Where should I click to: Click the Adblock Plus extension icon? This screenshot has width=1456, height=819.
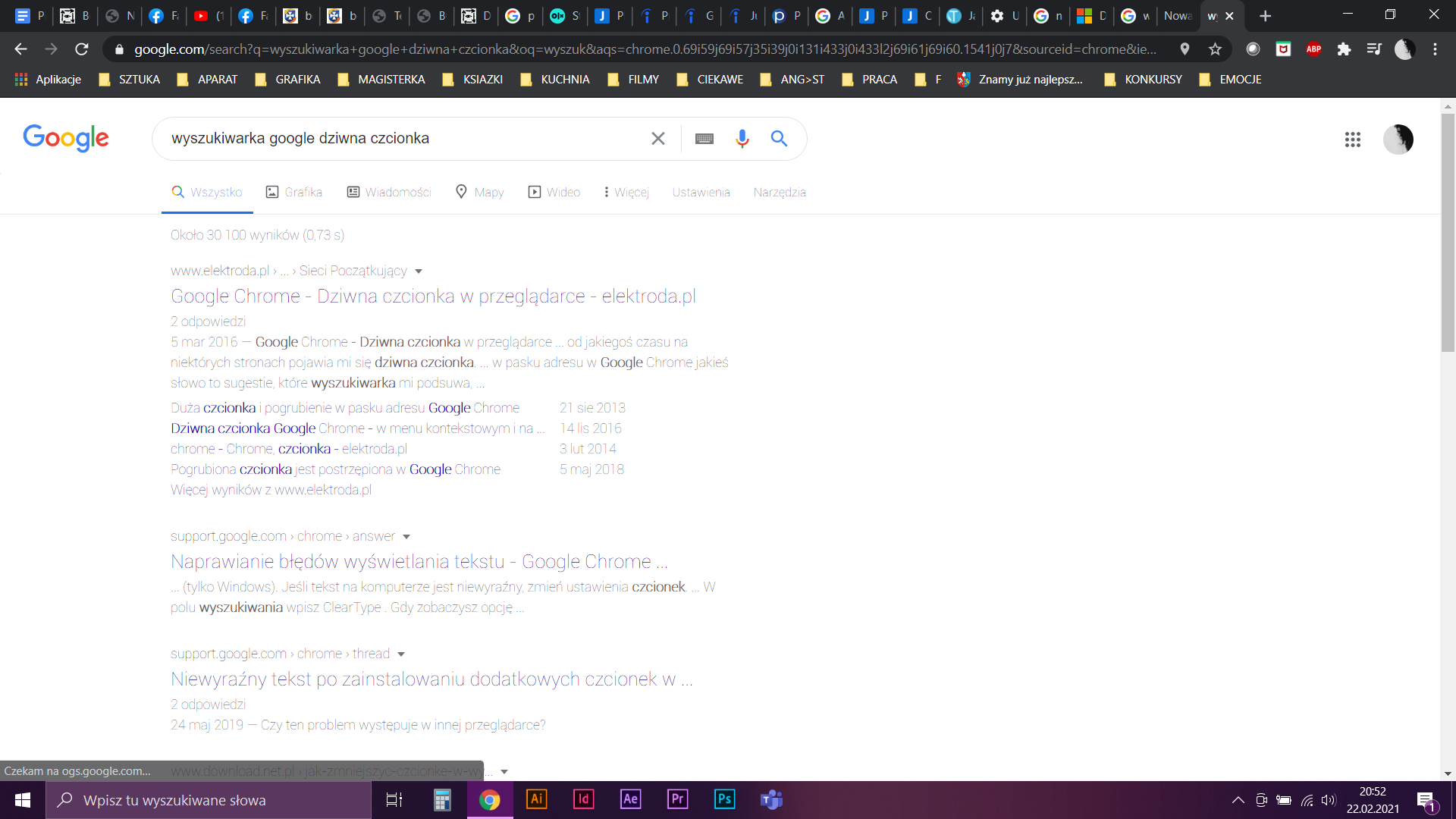click(1314, 49)
